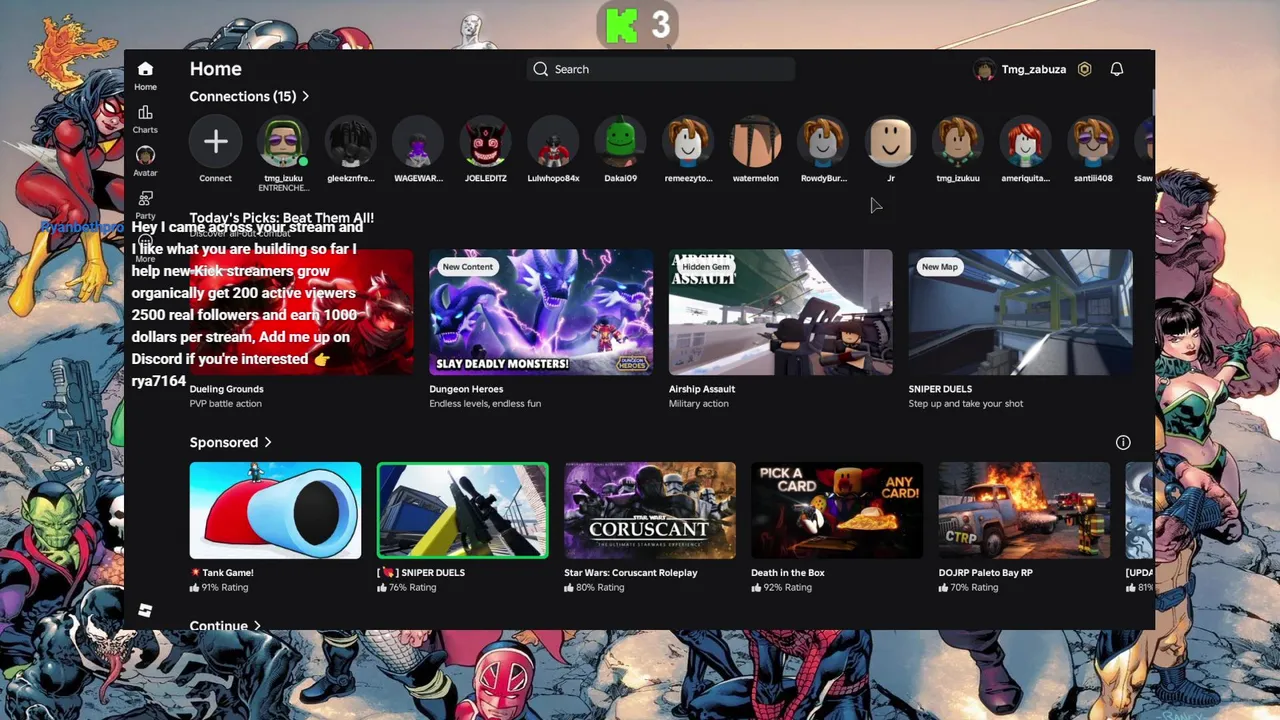Open the Avatar sidebar item
The image size is (1280, 720).
(x=145, y=161)
